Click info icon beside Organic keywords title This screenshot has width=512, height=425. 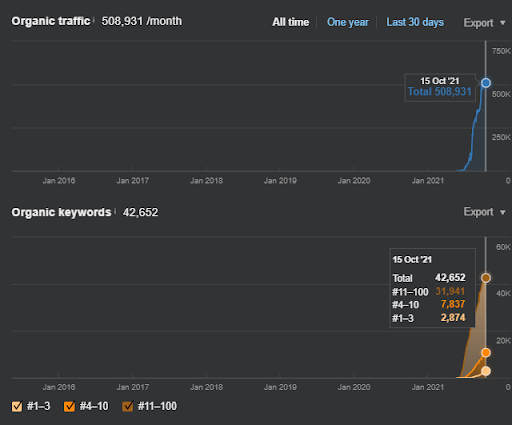(x=115, y=211)
